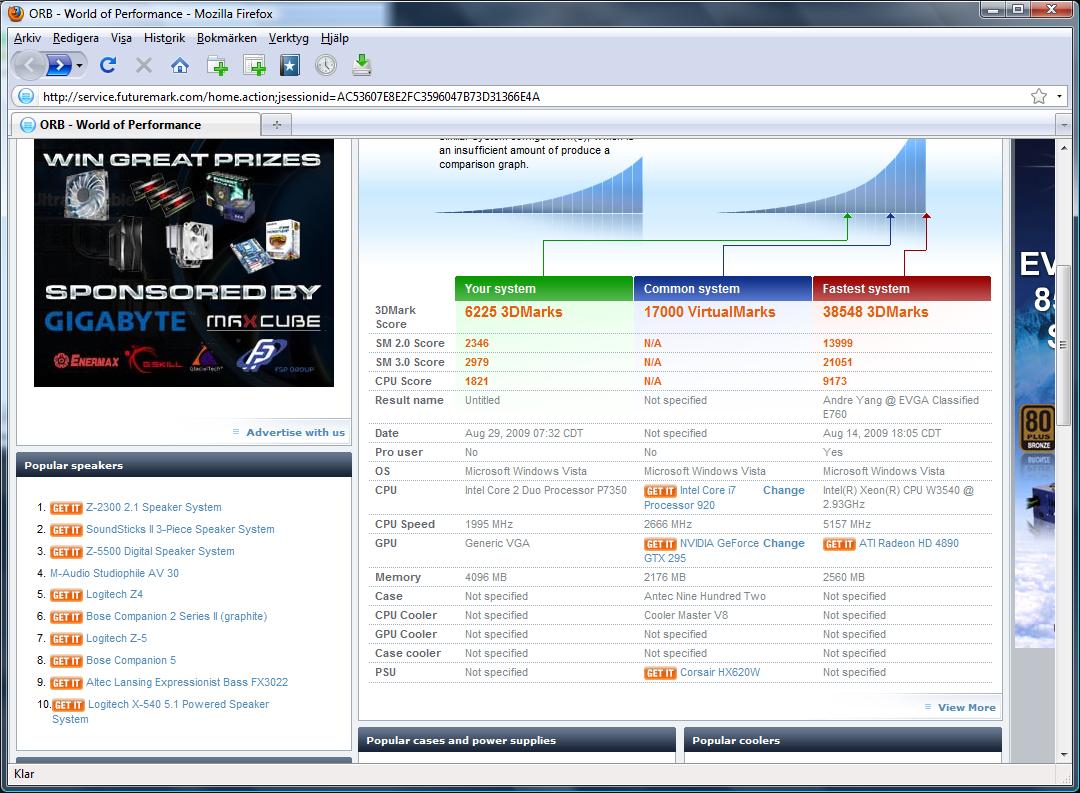Open the back/forward history dropdown arrow
The width and height of the screenshot is (1080, 793).
pos(80,65)
